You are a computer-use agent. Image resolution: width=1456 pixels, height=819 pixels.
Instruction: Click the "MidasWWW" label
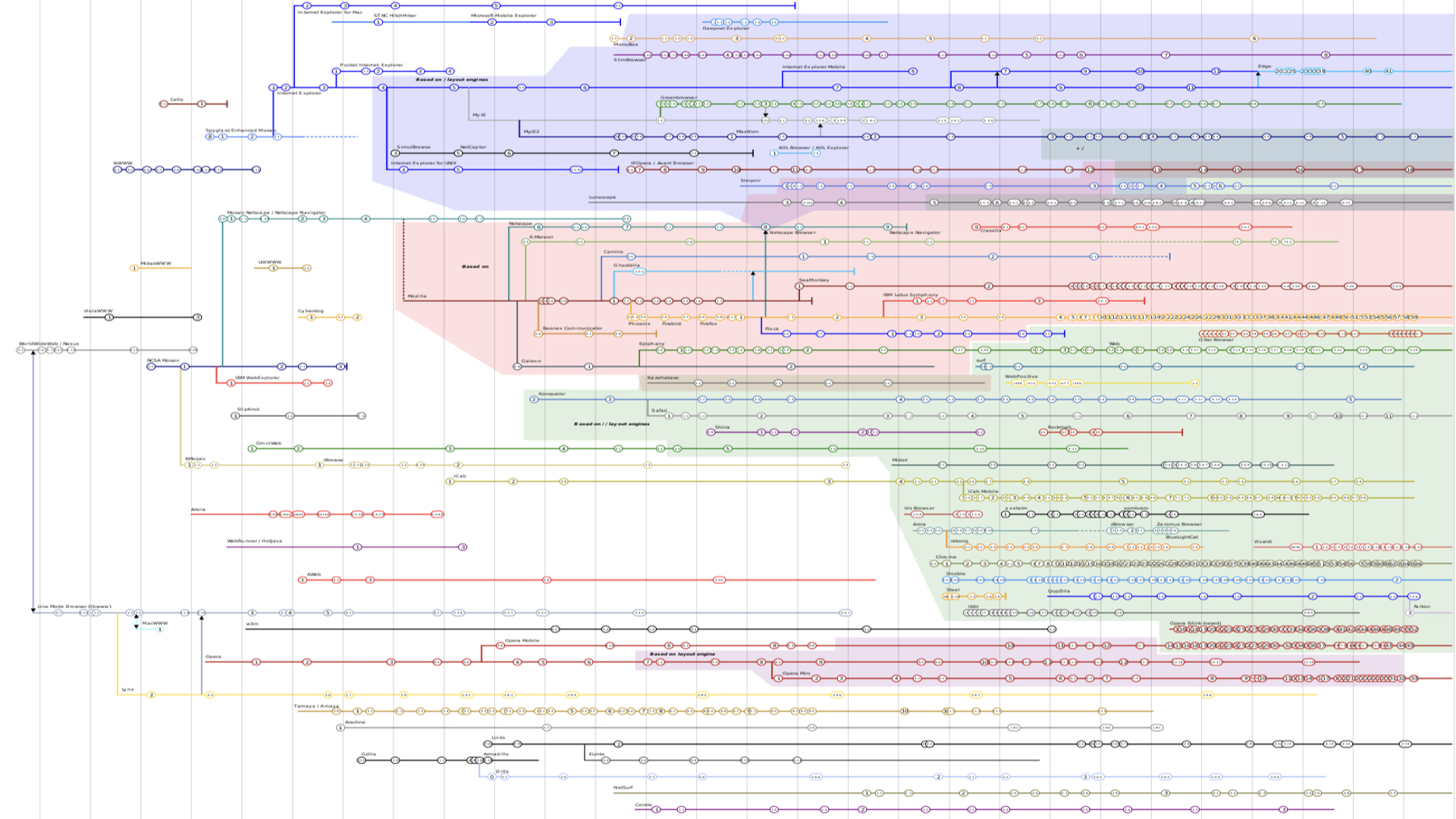156,264
